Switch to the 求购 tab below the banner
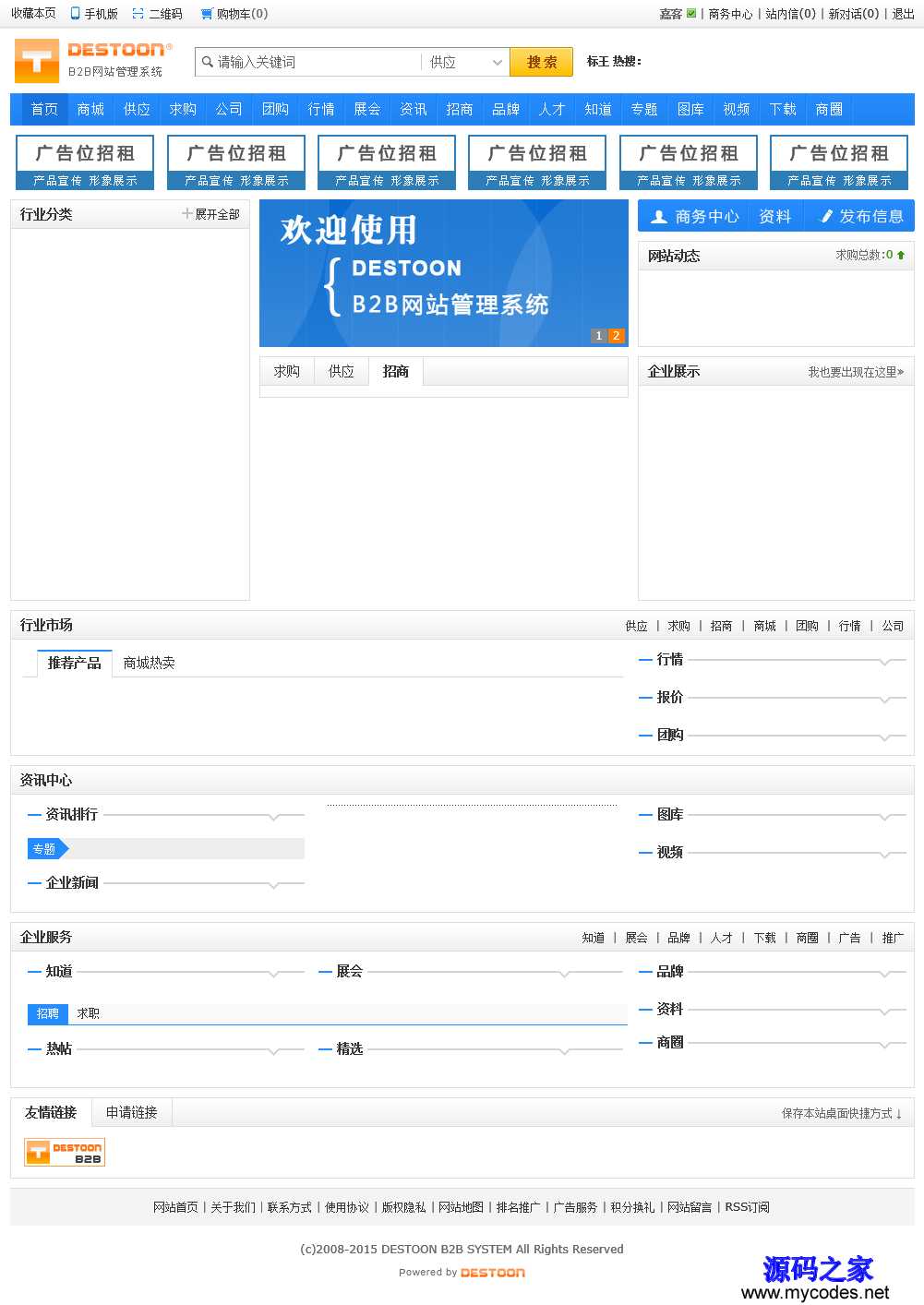 (287, 371)
